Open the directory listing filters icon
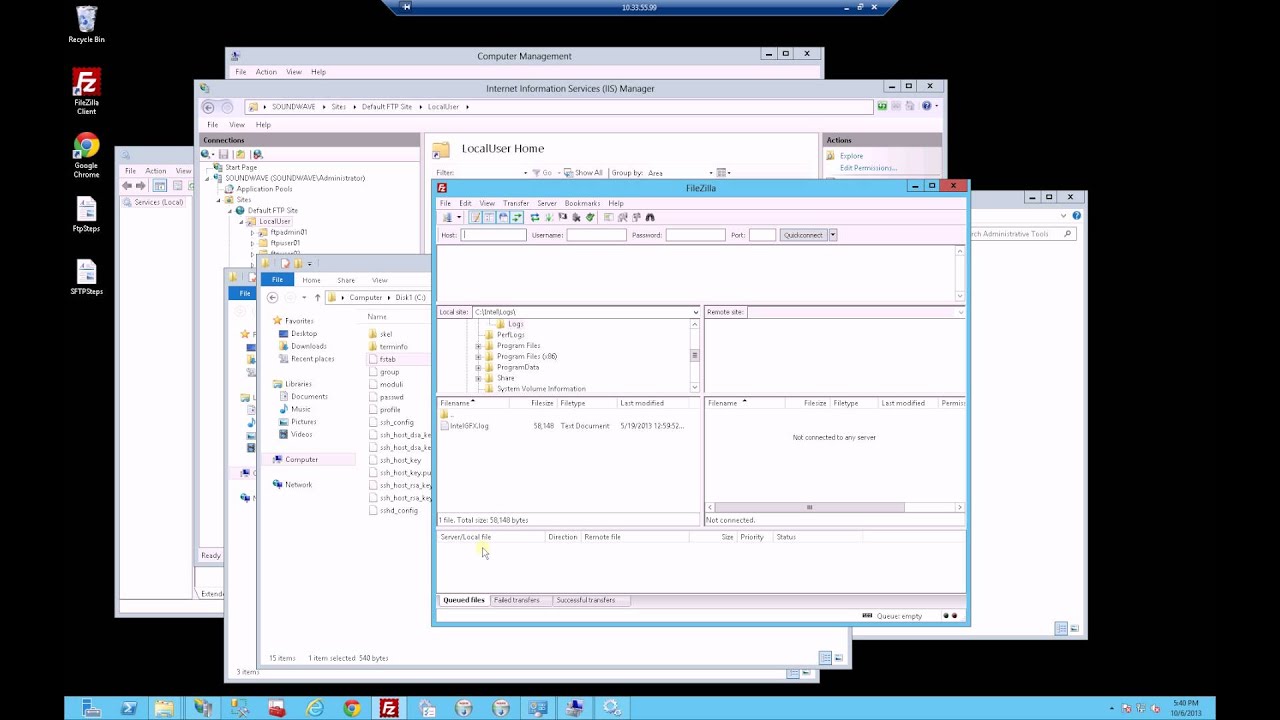Image resolution: width=1280 pixels, height=720 pixels. tap(608, 217)
